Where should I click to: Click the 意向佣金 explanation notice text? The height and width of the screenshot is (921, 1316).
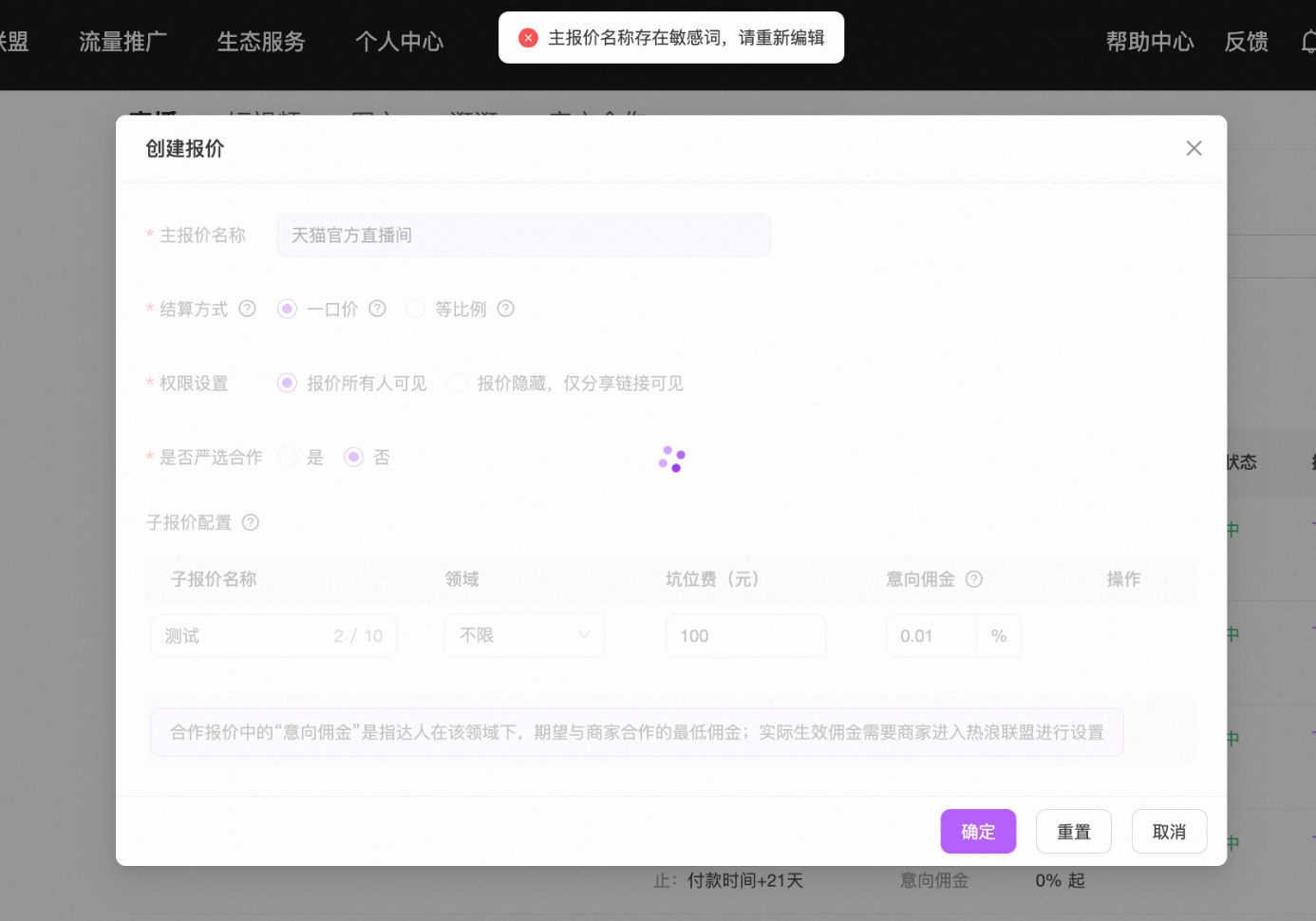pyautogui.click(x=637, y=732)
